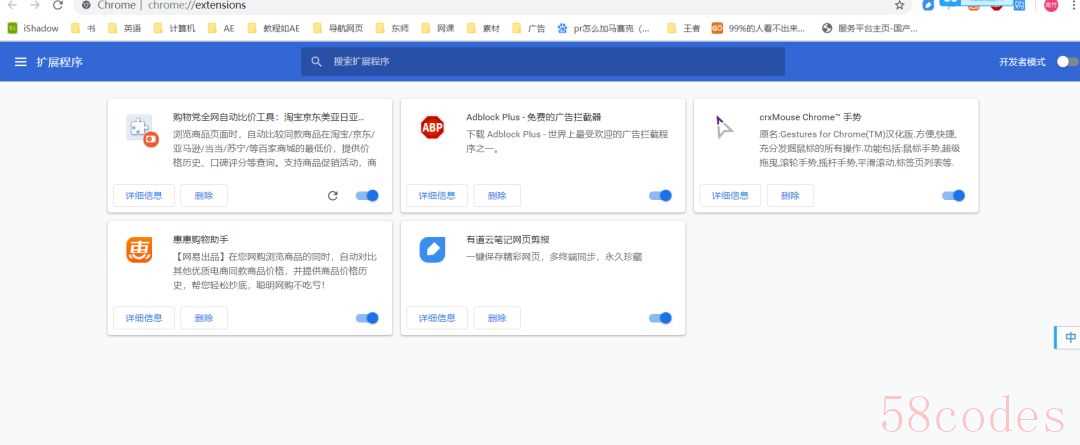Turn off the 有道云笔记网页剪报 toggle
Image resolution: width=1080 pixels, height=445 pixels.
click(661, 318)
